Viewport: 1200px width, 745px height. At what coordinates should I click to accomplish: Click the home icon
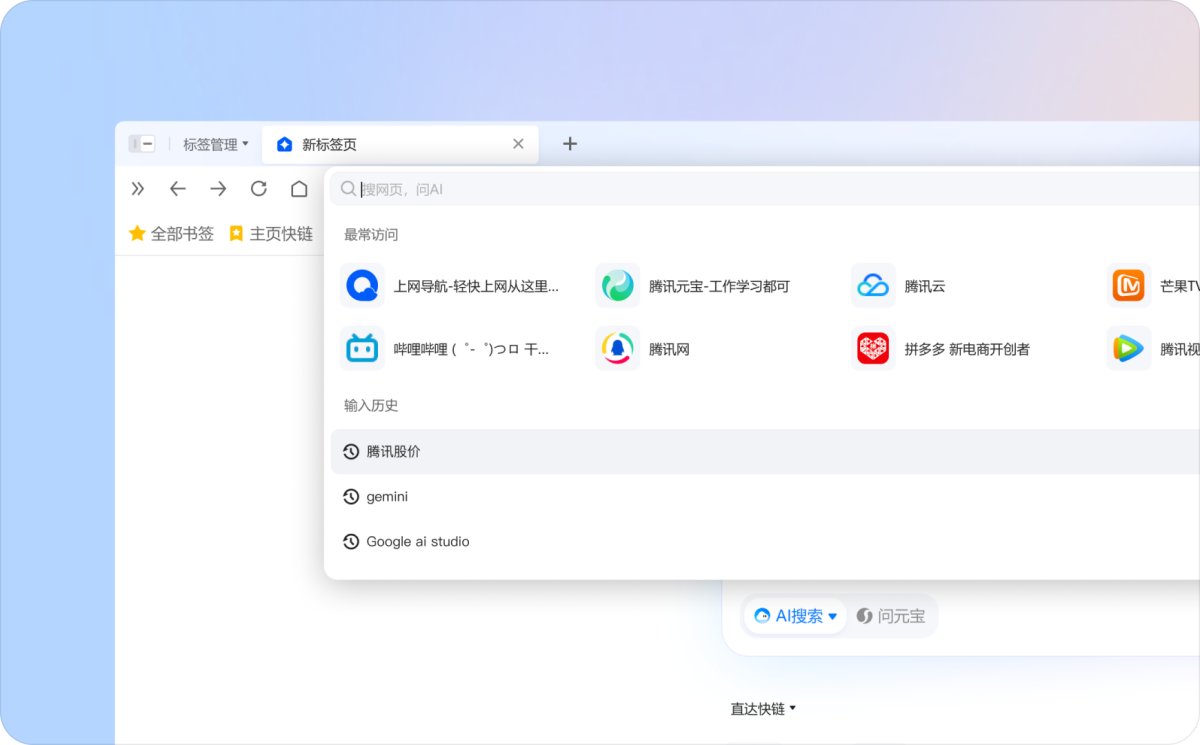[x=298, y=188]
